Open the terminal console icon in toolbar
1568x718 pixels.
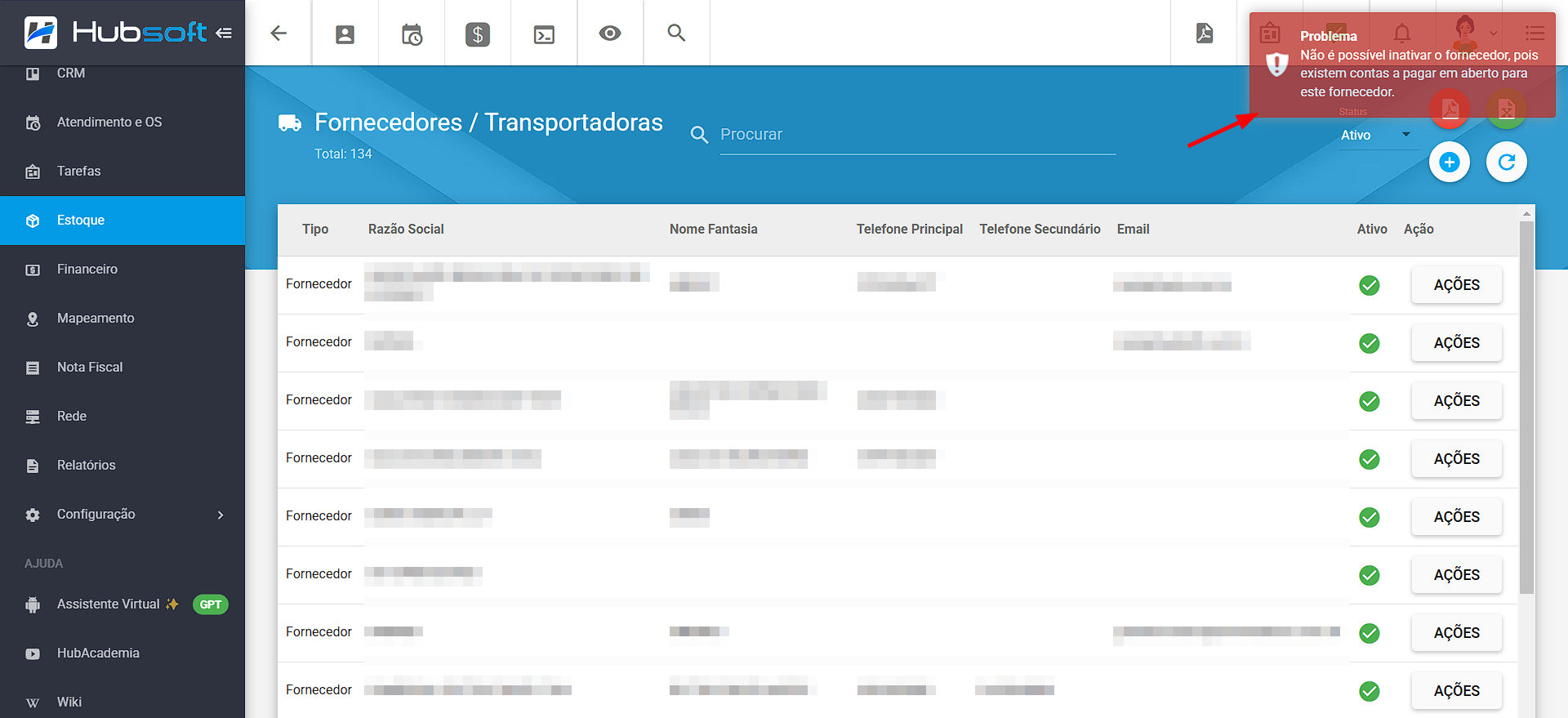coord(544,33)
